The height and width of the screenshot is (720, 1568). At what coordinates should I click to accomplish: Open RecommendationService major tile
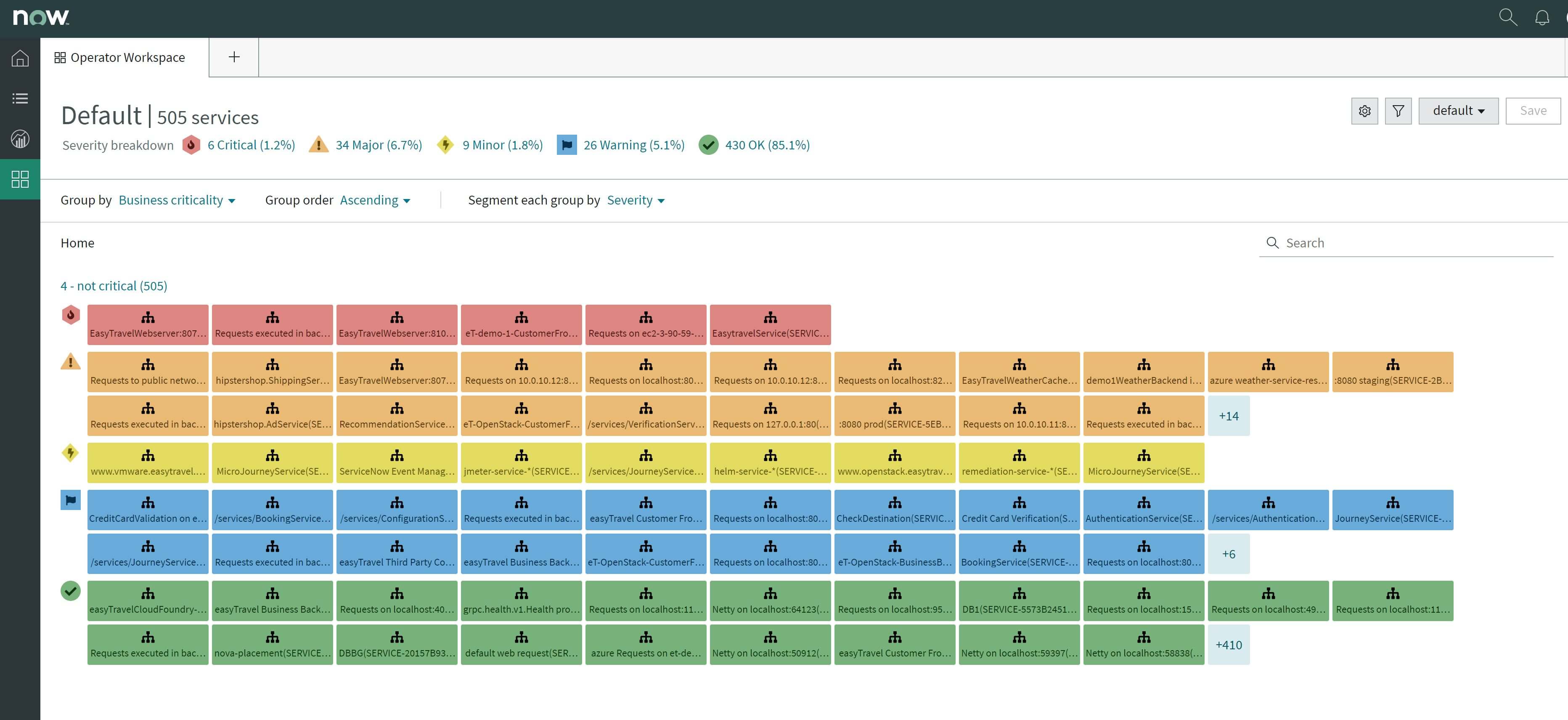click(x=397, y=416)
